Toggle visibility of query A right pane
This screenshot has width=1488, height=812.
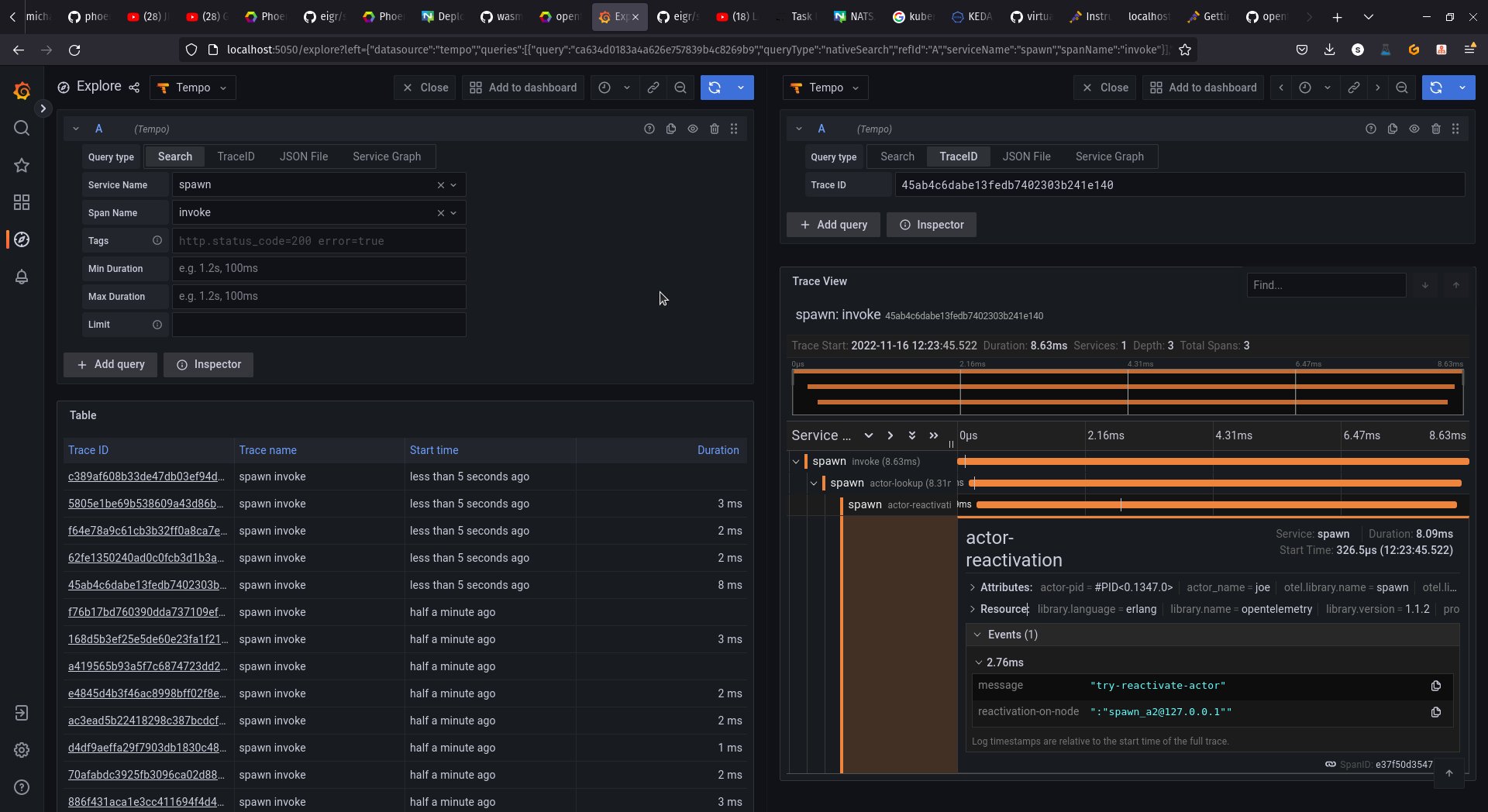pyautogui.click(x=1414, y=129)
